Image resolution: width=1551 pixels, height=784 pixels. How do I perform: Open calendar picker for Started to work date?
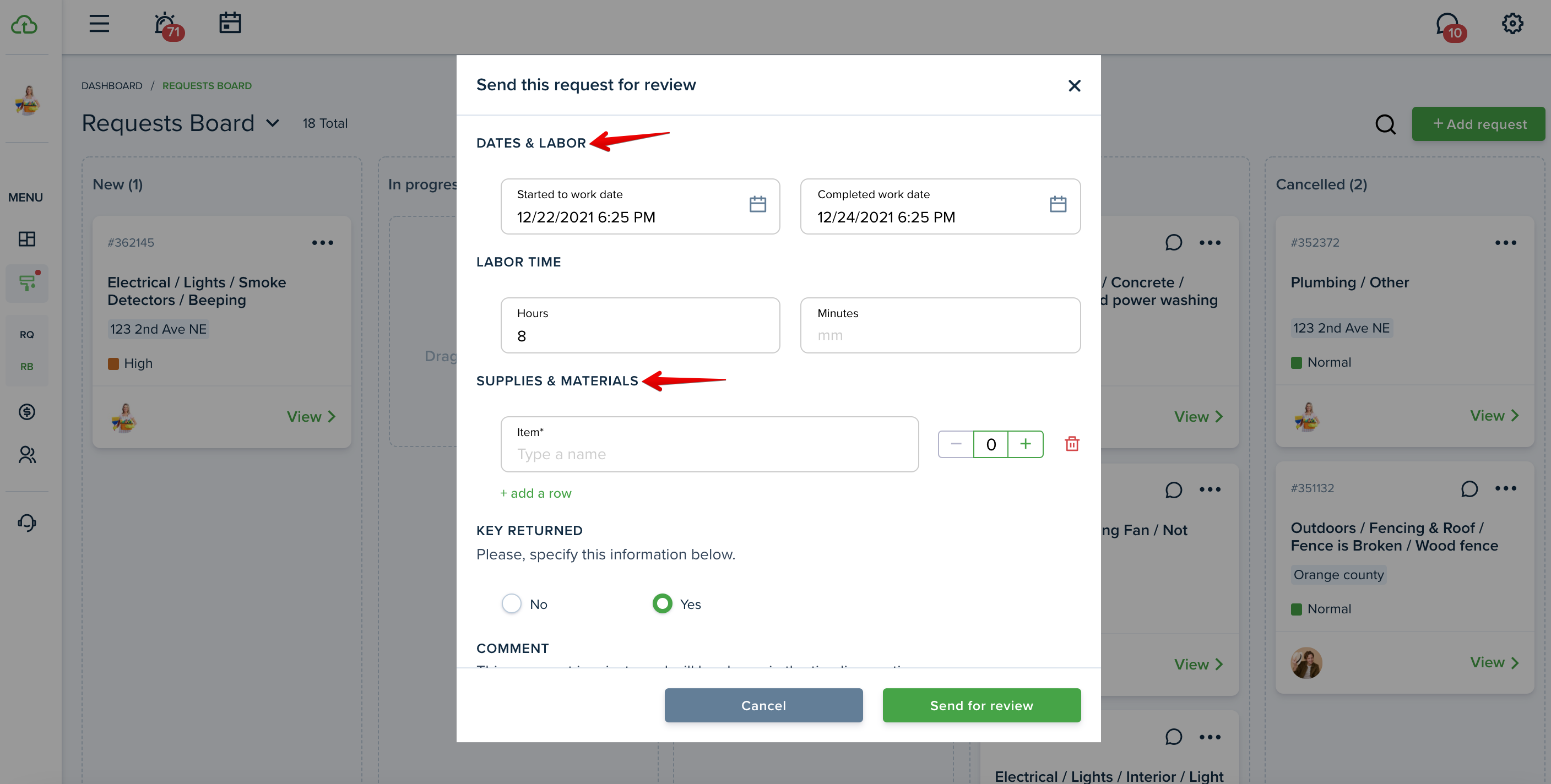click(757, 205)
